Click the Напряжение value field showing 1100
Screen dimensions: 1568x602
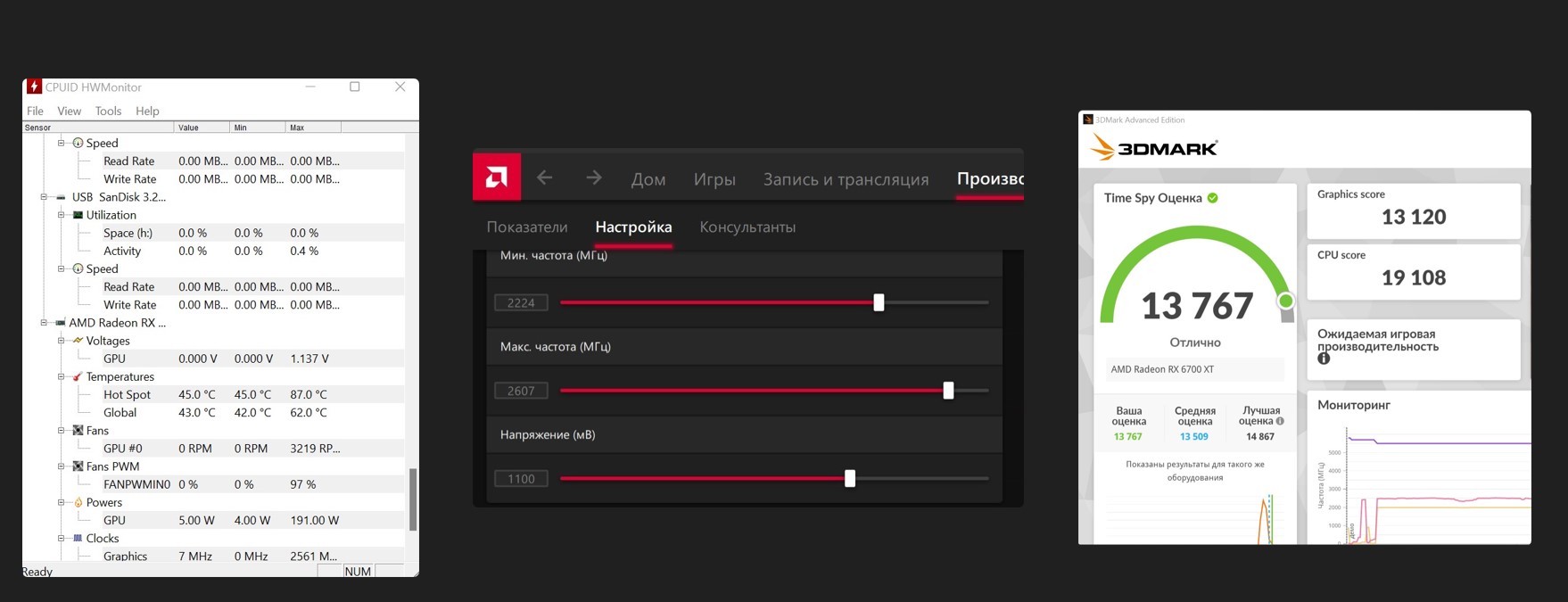tap(521, 479)
